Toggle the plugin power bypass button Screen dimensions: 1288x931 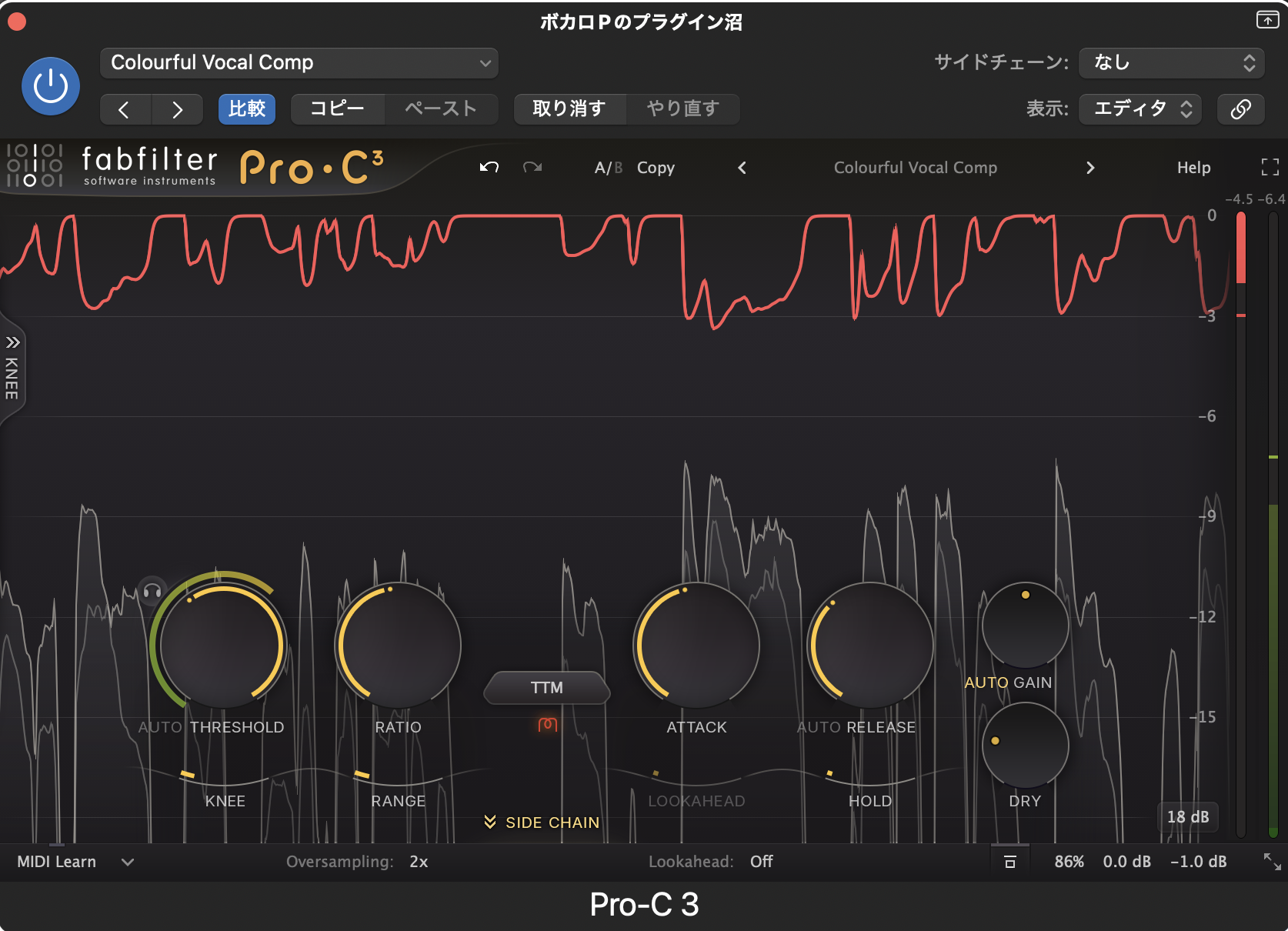tap(51, 86)
